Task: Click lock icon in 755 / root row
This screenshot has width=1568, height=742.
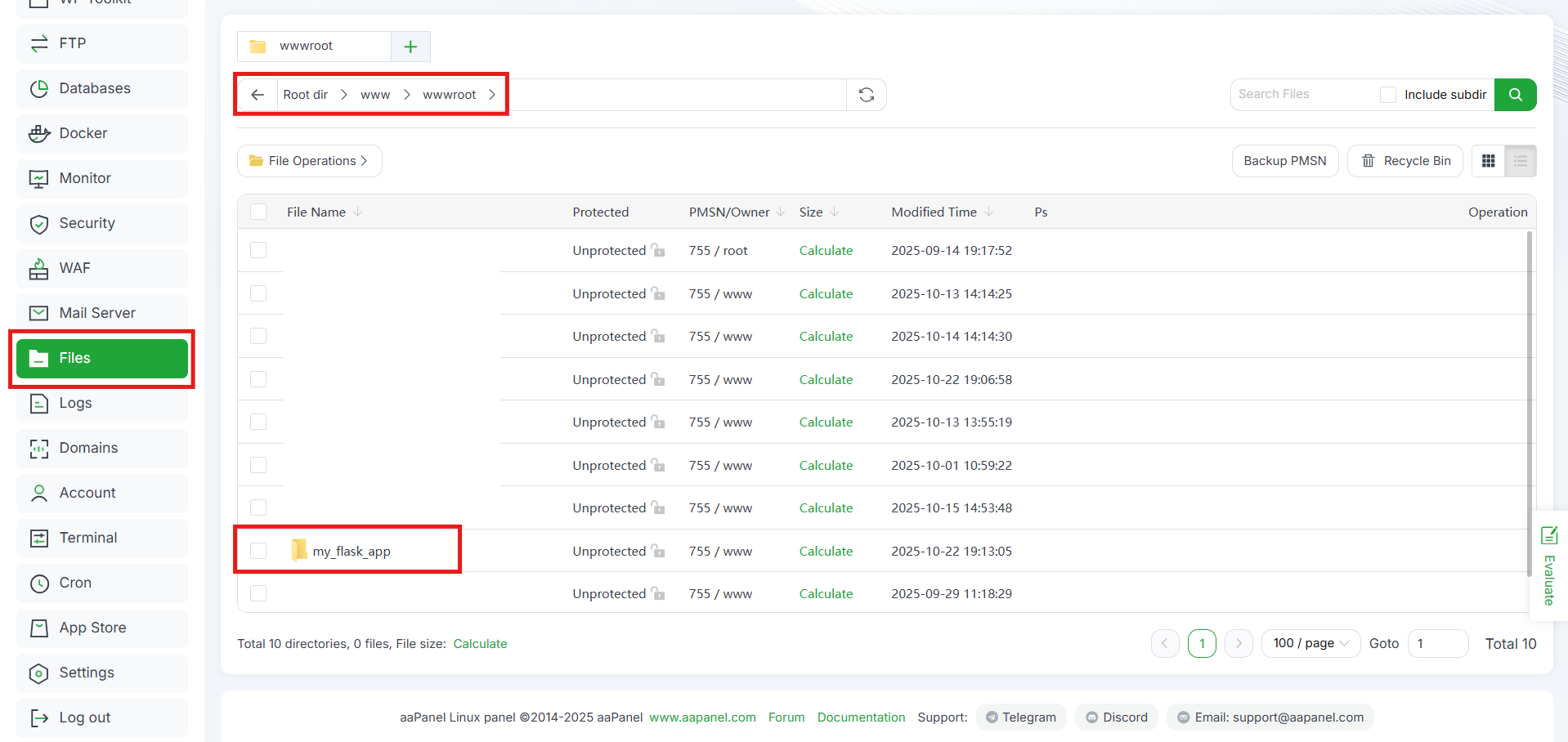Action: coord(658,250)
